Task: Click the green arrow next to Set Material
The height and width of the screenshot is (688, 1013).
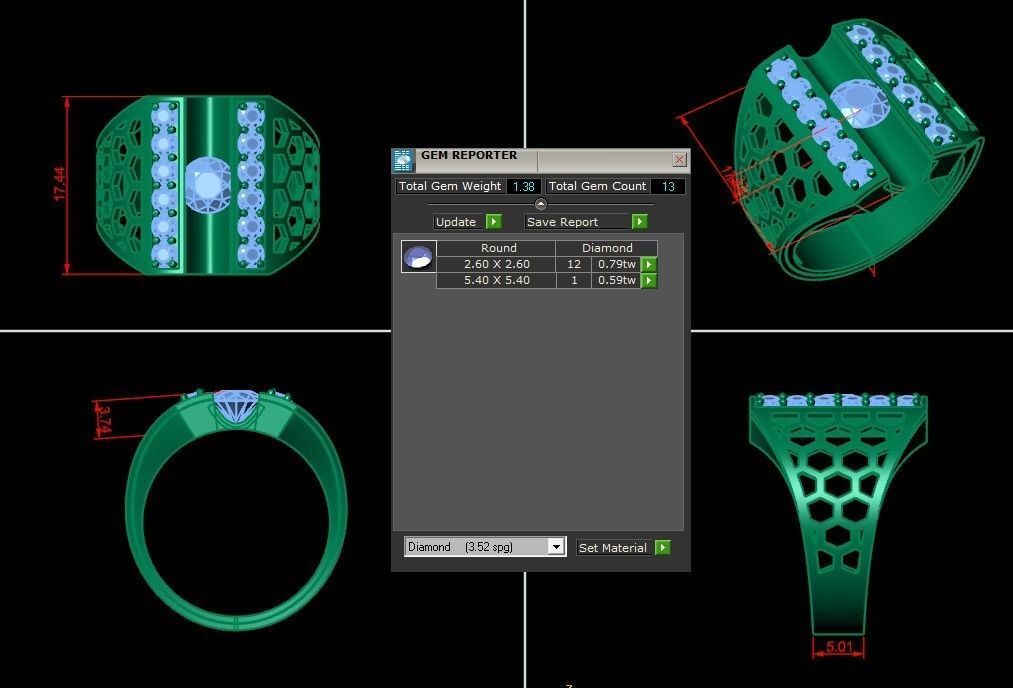Action: [663, 548]
